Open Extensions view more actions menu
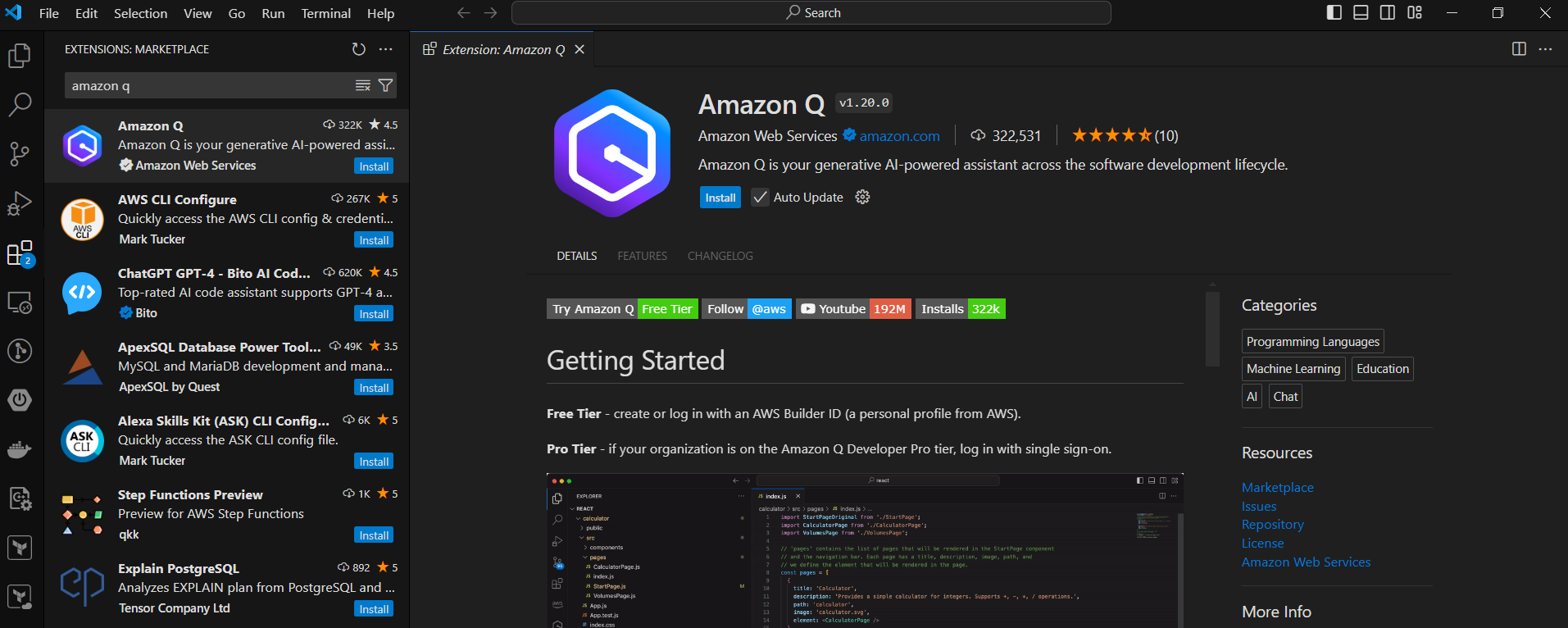Image resolution: width=1568 pixels, height=628 pixels. 386,49
